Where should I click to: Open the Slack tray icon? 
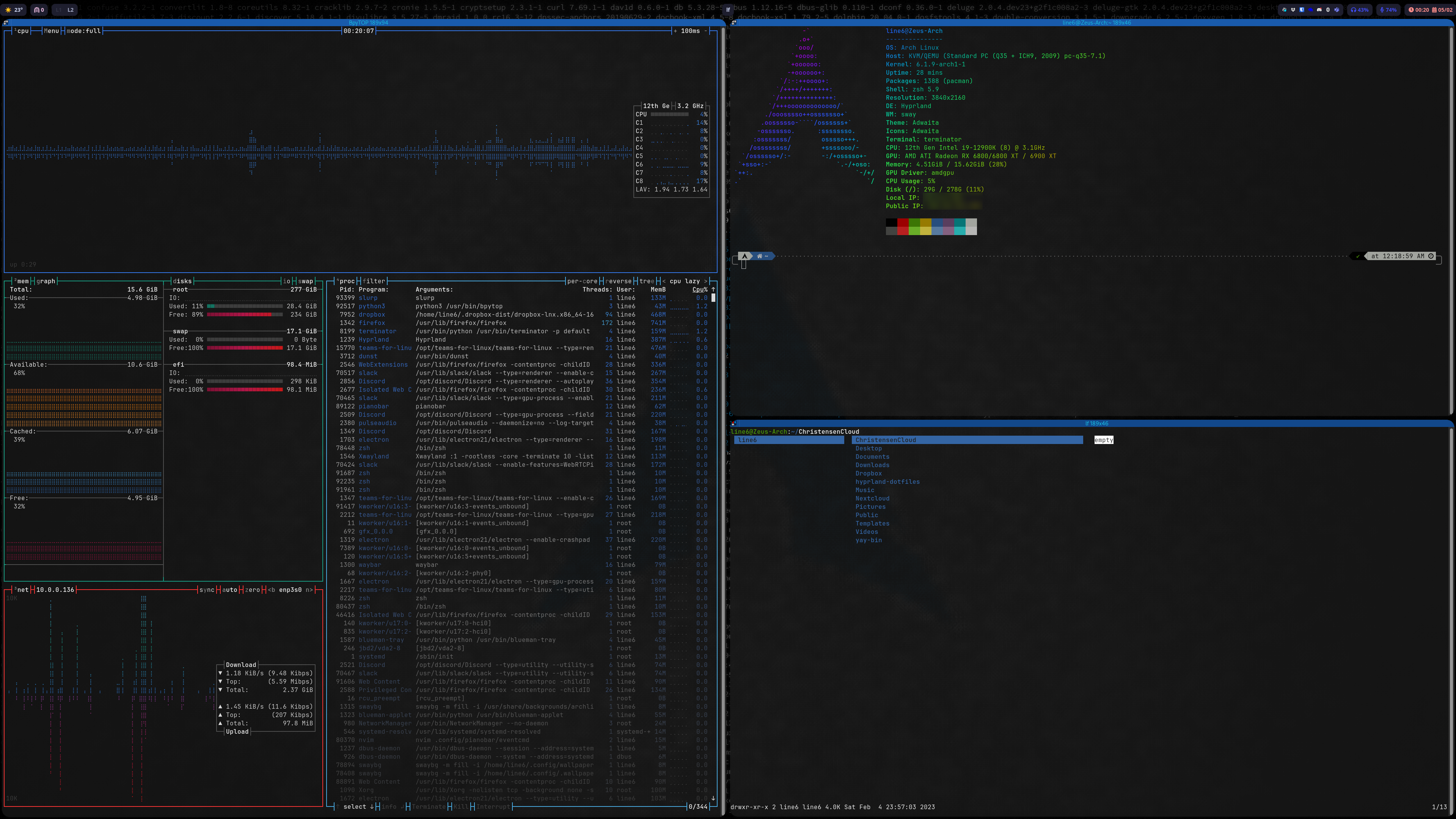[x=1284, y=10]
